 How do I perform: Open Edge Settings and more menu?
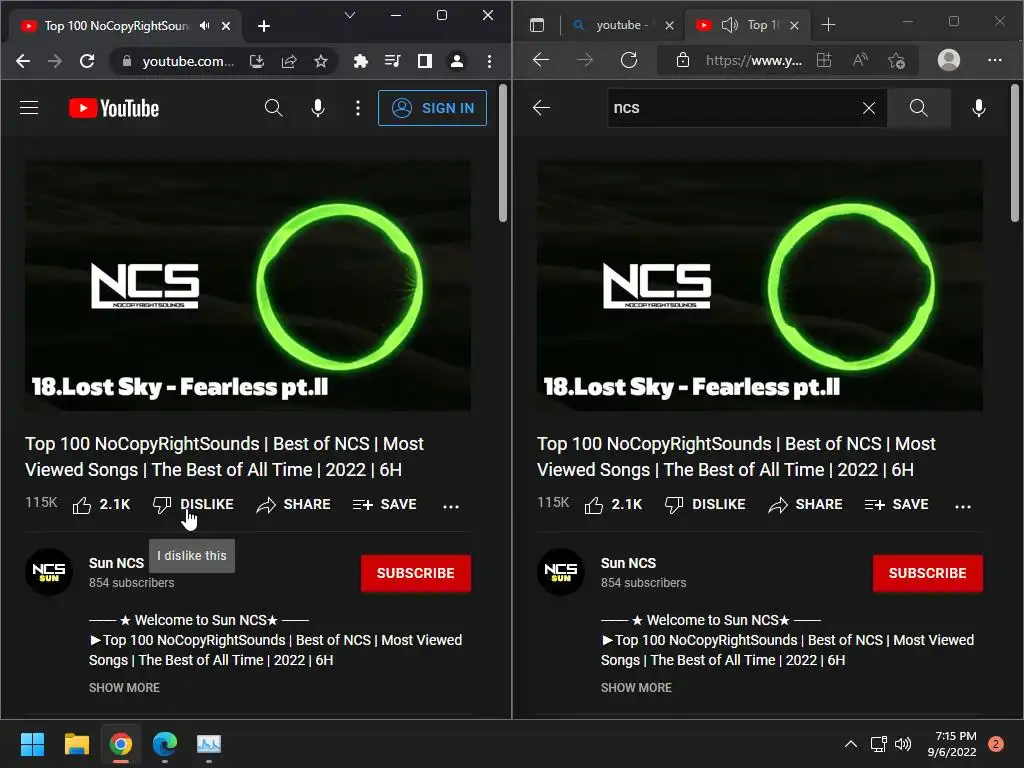pyautogui.click(x=995, y=60)
